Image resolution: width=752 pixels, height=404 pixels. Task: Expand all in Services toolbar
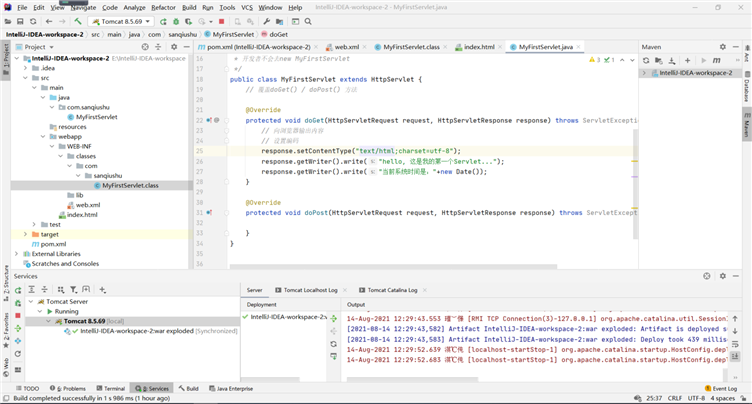(x=31, y=290)
